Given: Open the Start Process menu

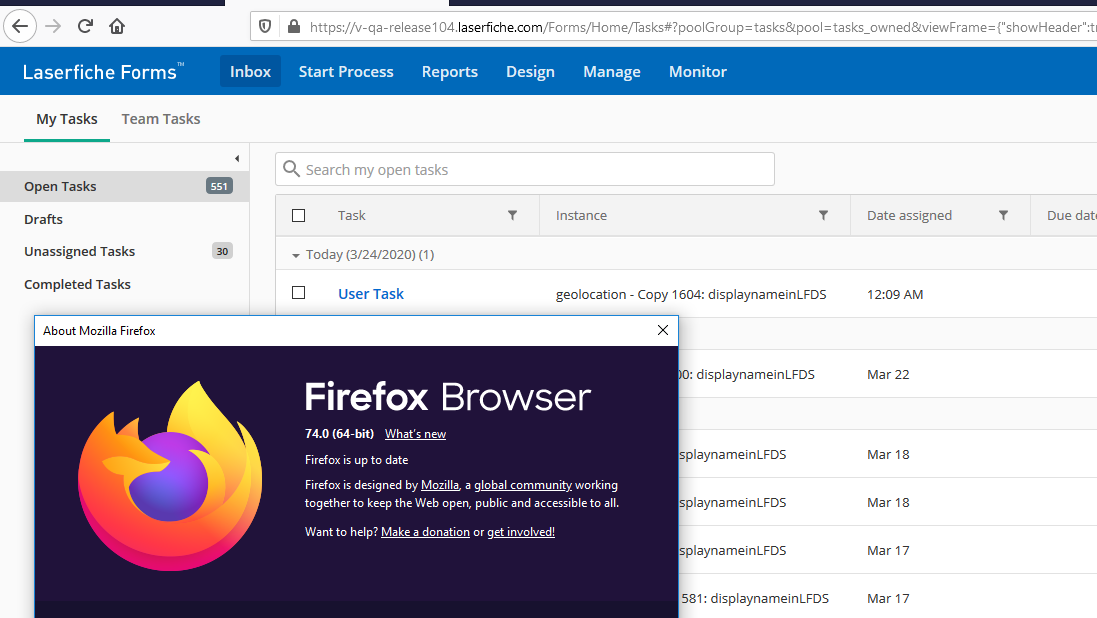Looking at the screenshot, I should 346,71.
